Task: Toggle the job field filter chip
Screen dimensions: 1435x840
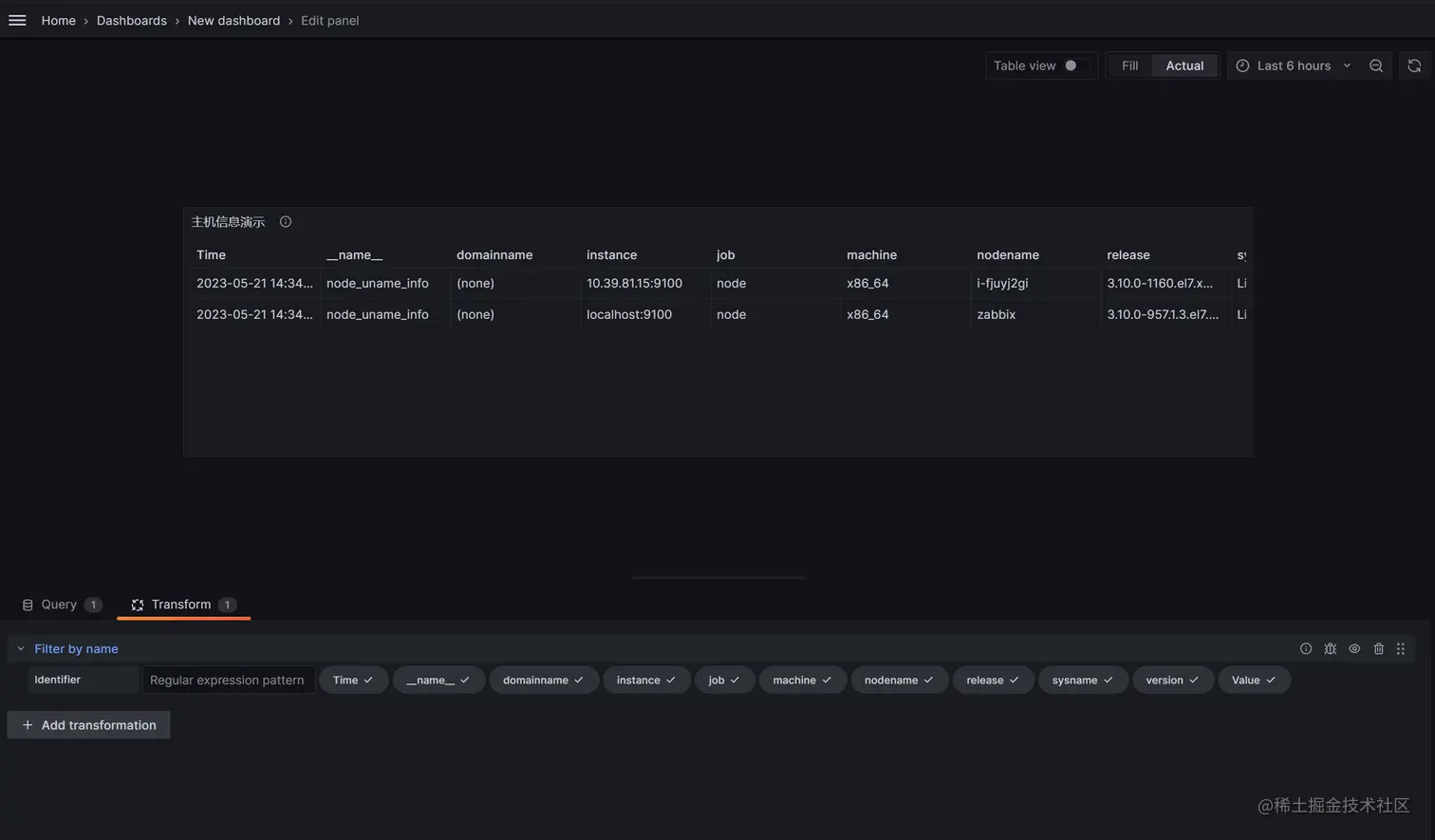Action: point(724,681)
